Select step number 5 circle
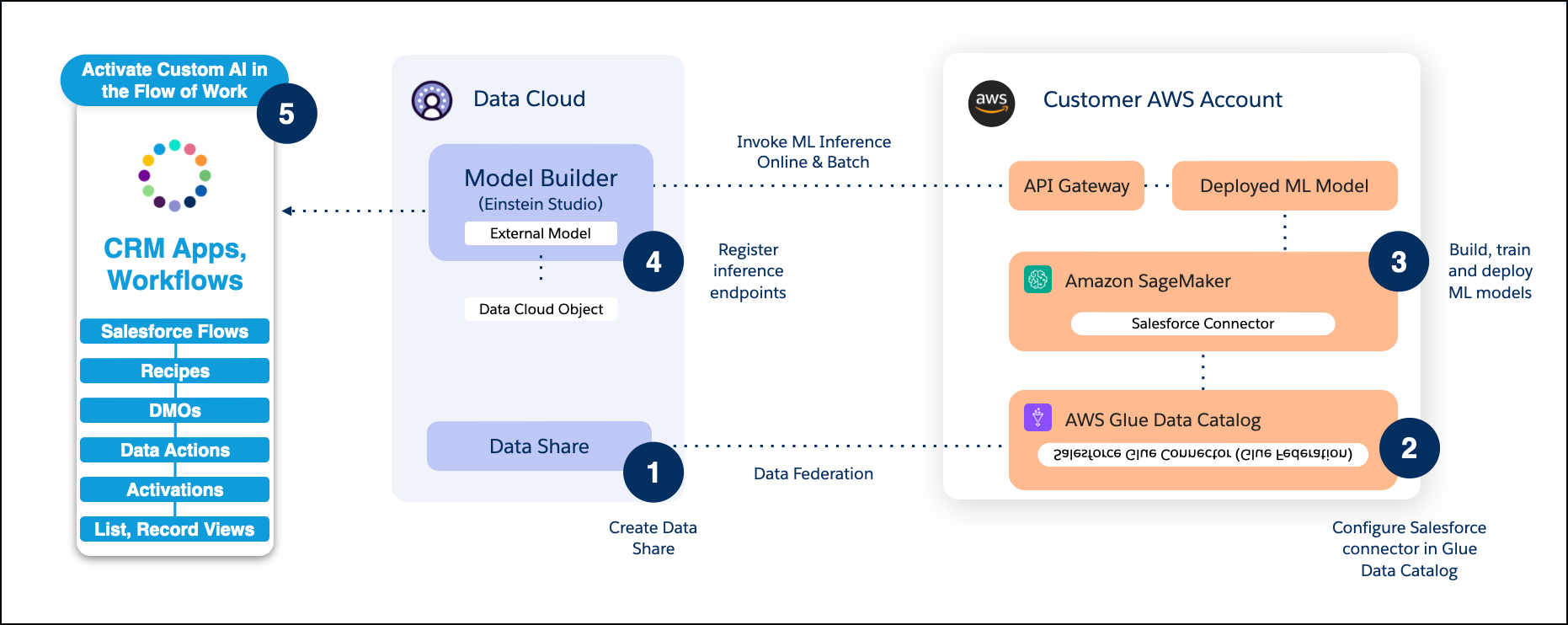 (x=286, y=114)
